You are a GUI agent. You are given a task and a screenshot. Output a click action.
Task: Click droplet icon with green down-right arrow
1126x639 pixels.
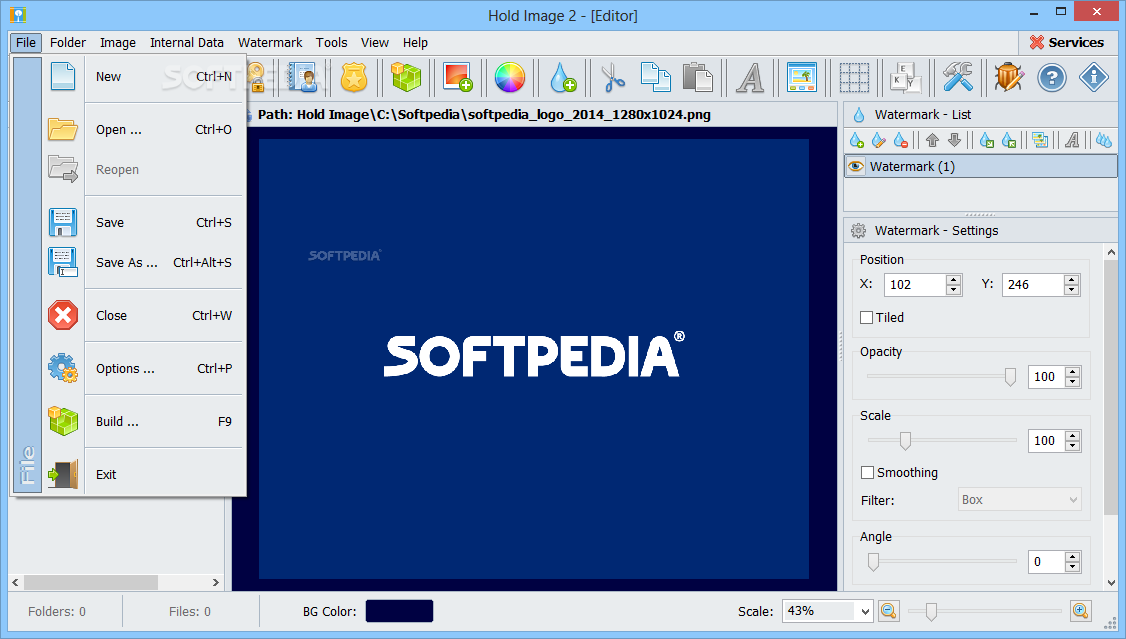pyautogui.click(x=987, y=140)
